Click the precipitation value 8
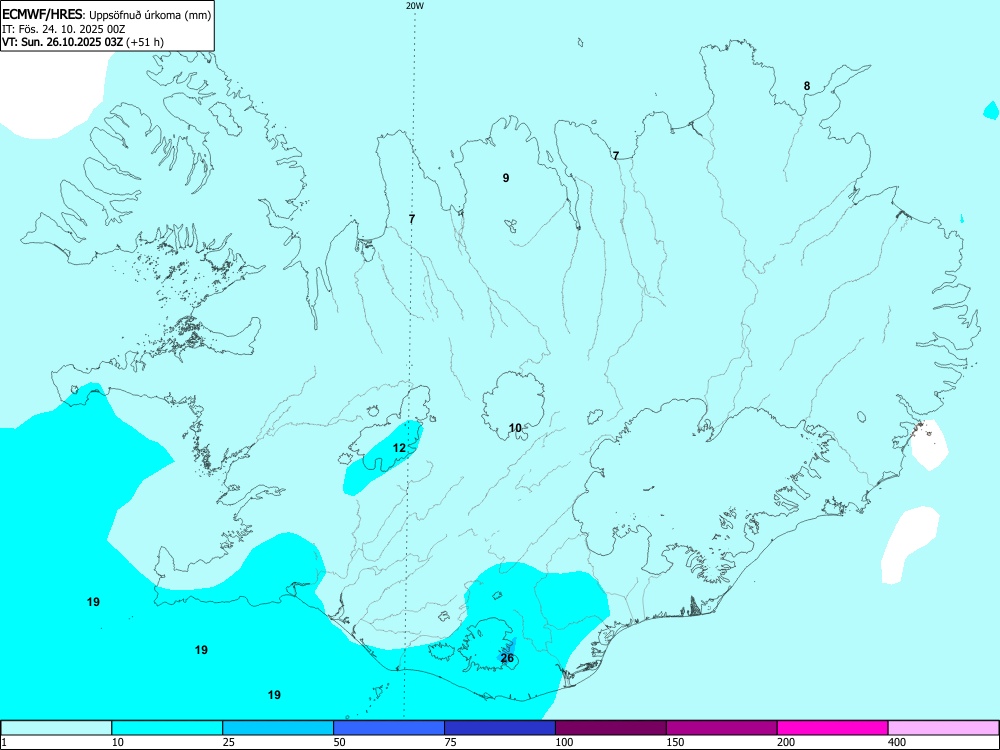This screenshot has width=1000, height=750. coord(807,85)
